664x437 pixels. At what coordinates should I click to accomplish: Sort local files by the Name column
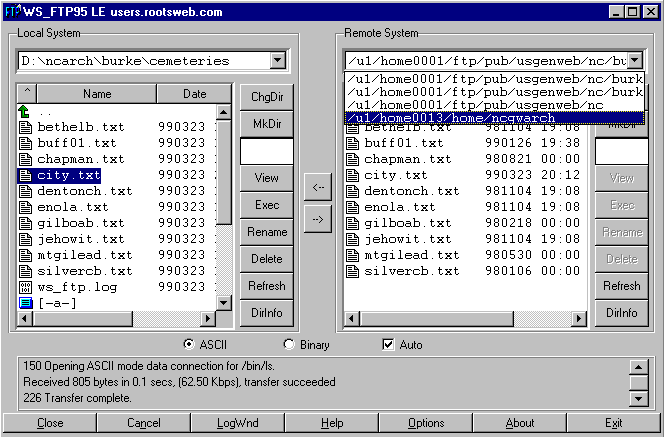coord(97,94)
